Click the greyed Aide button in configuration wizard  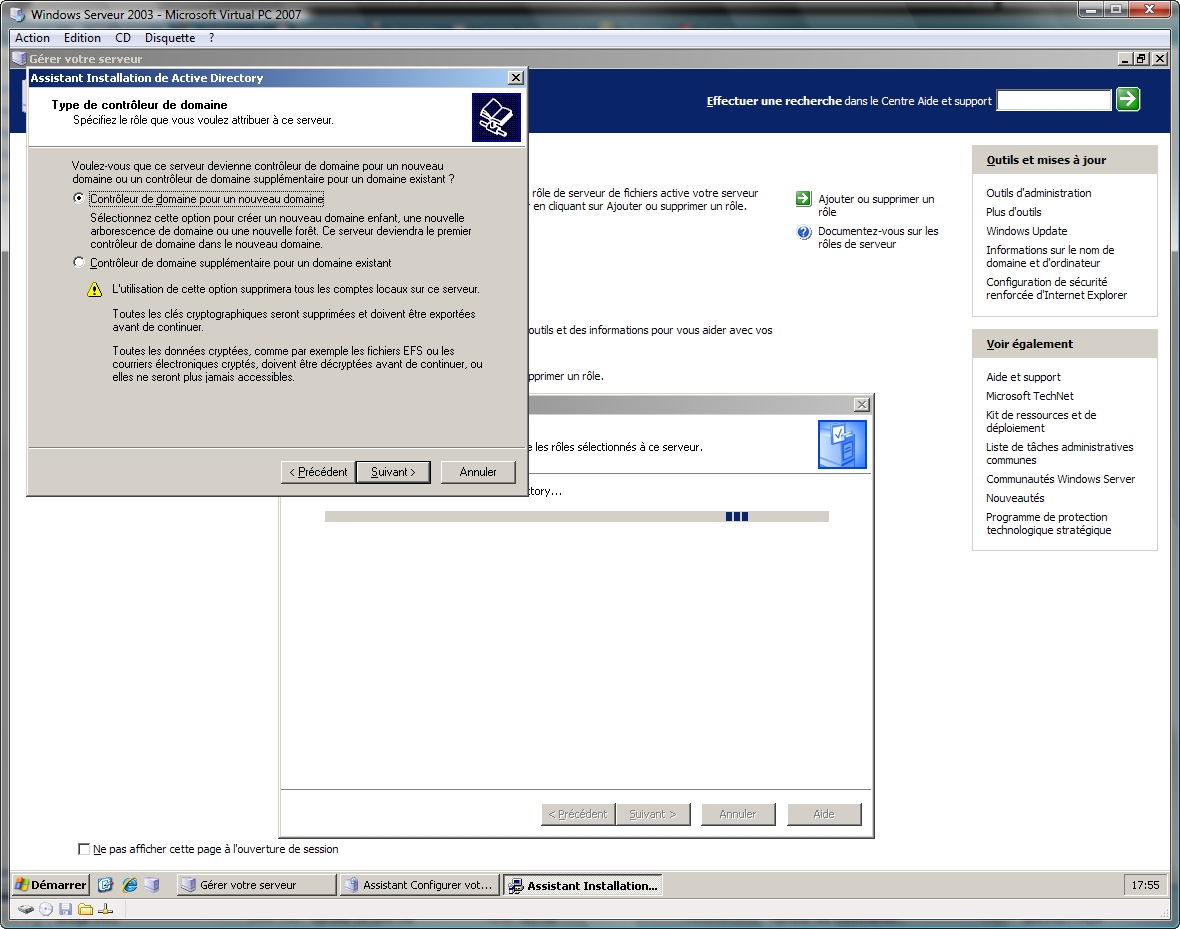(x=824, y=815)
